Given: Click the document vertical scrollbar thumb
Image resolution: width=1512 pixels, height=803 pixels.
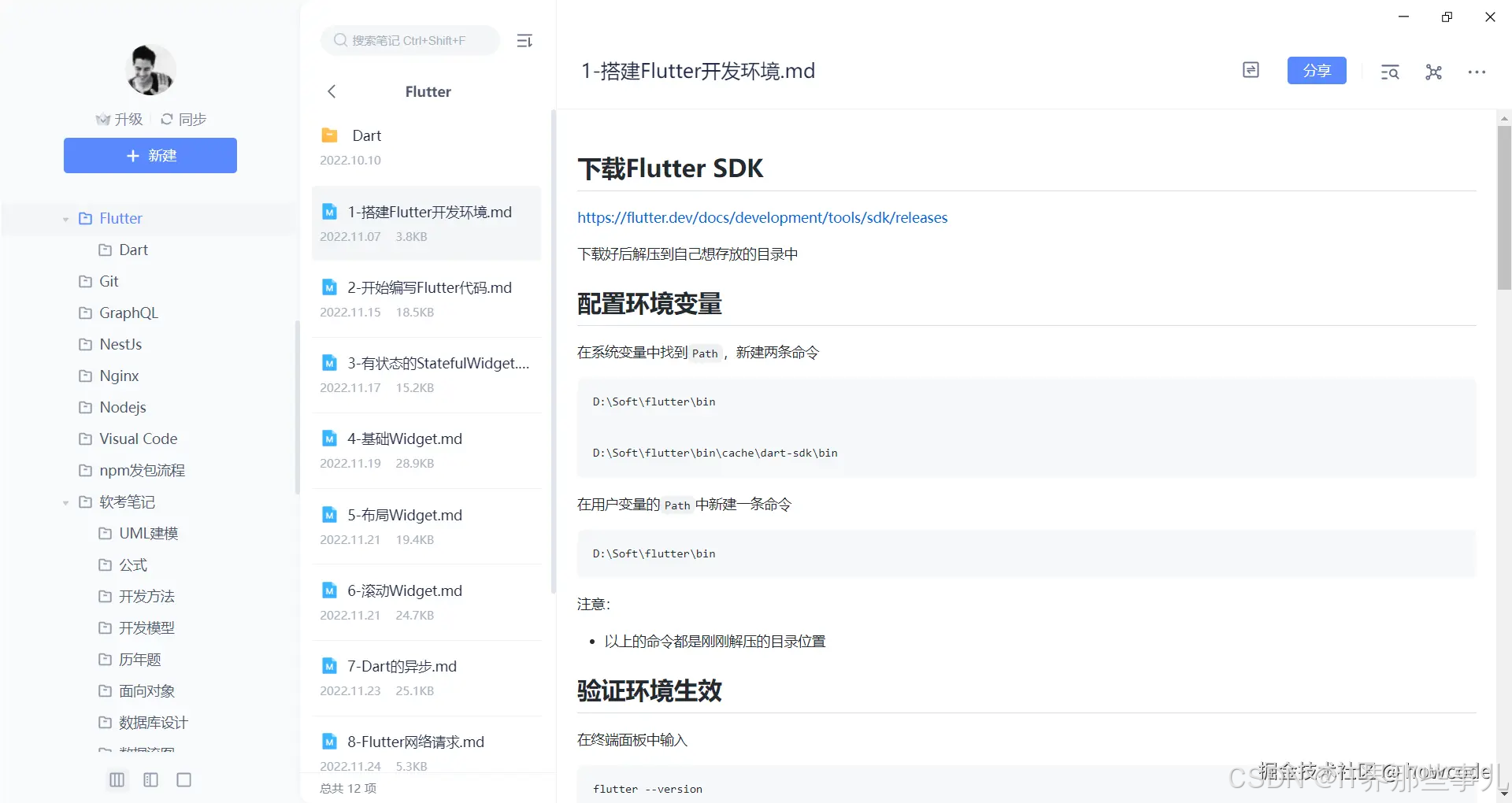Looking at the screenshot, I should (x=1504, y=208).
